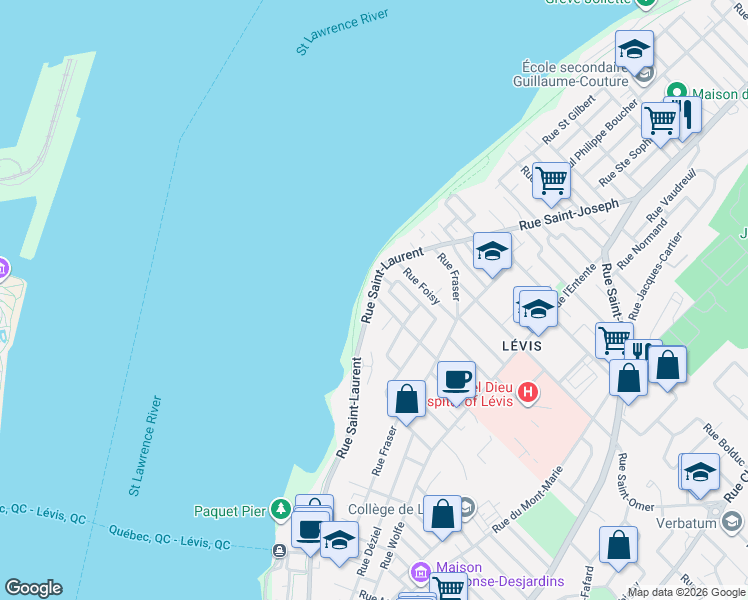Screen dimensions: 748x600
Task: Click the Rue Normand street label
Action: [x=642, y=244]
